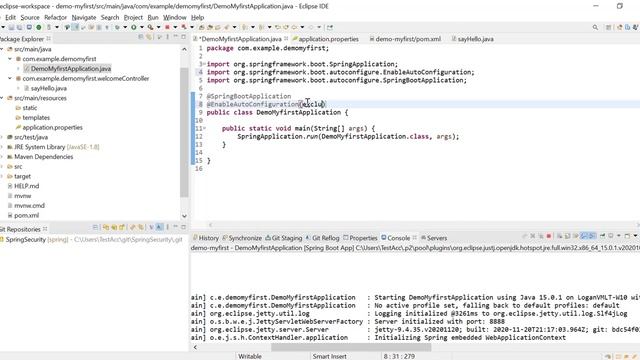The height and width of the screenshot is (360, 640).
Task: Switch to the Java perspective icon
Action: (627, 27)
